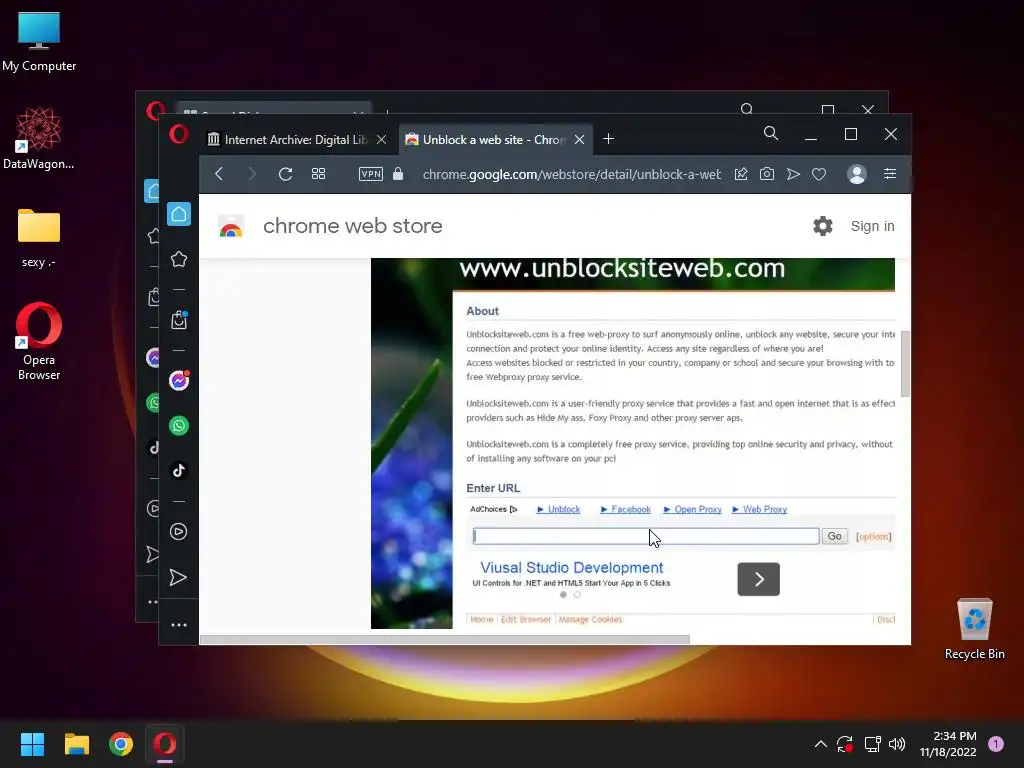This screenshot has height=768, width=1024.
Task: Expand the system tray hidden icons chevron
Action: [821, 744]
